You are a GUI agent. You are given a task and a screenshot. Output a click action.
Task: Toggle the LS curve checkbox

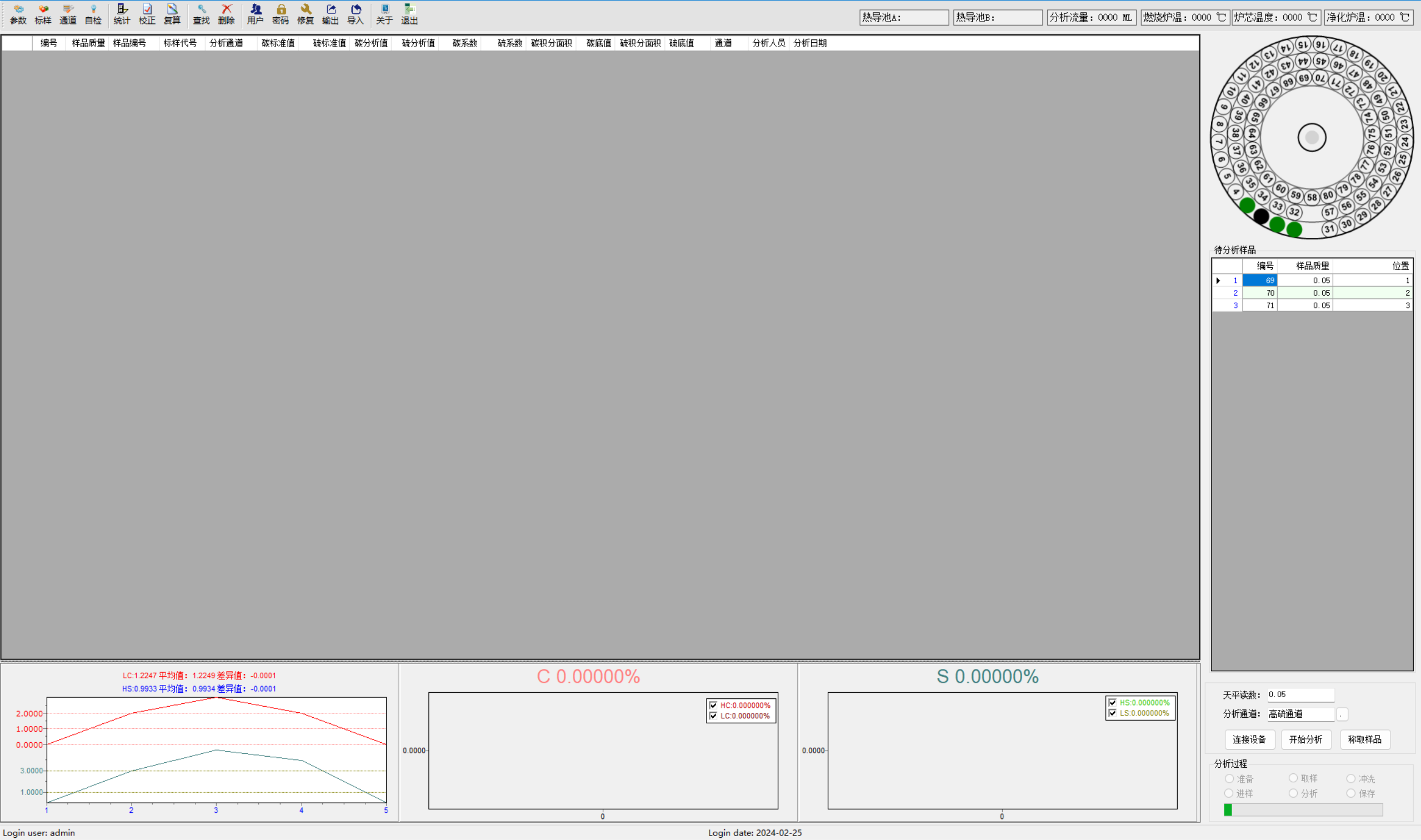[x=1113, y=713]
